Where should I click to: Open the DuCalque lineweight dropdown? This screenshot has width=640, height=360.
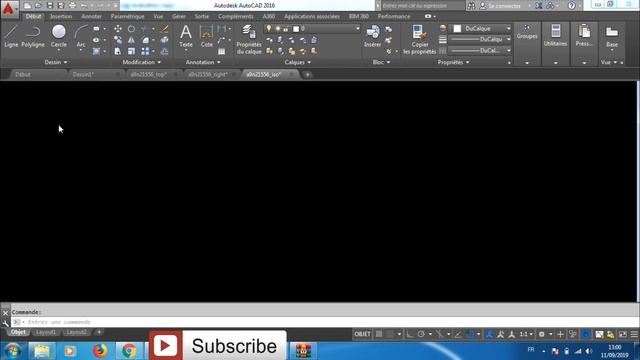(480, 40)
